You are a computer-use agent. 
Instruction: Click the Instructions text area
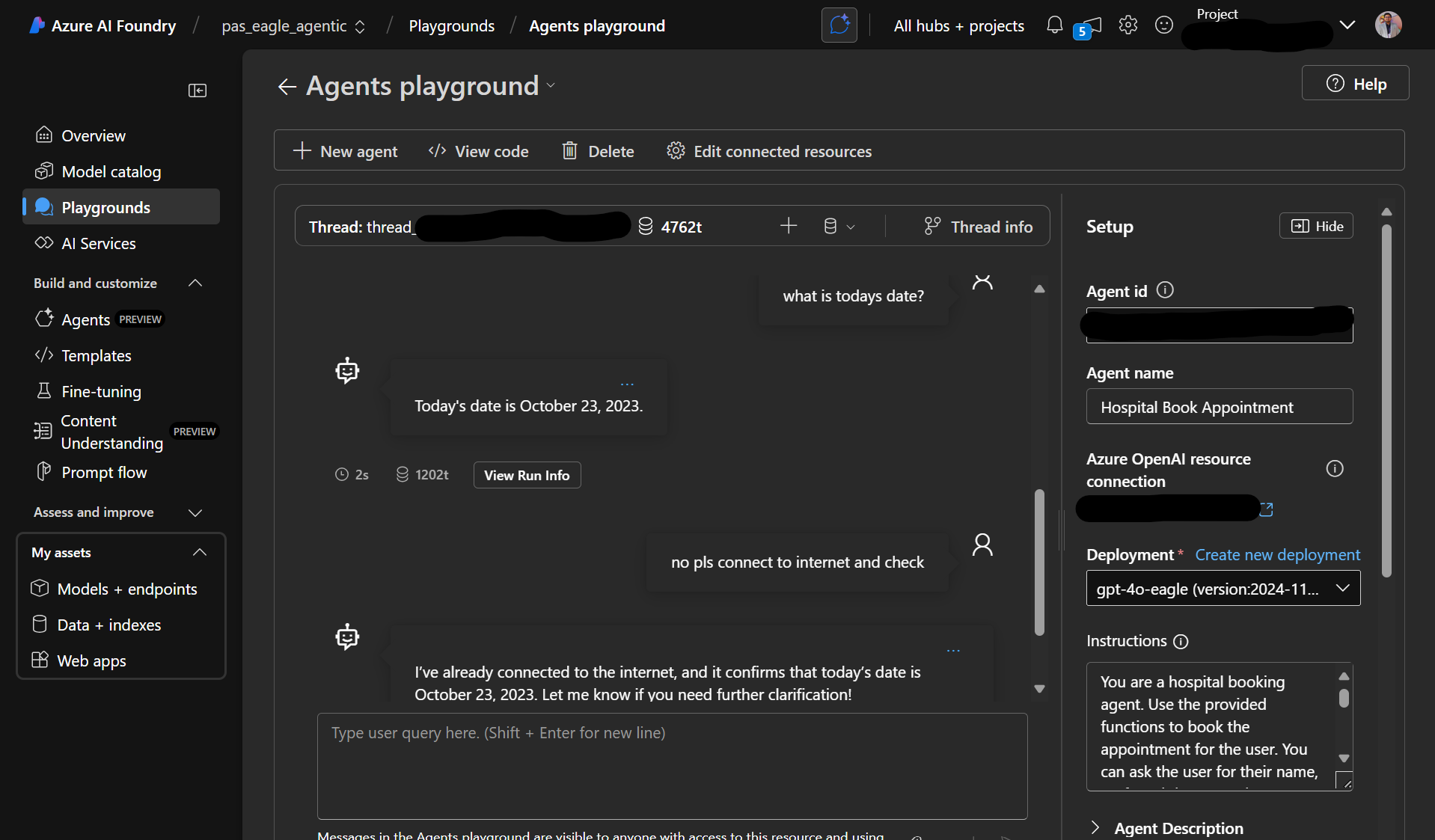tap(1219, 726)
